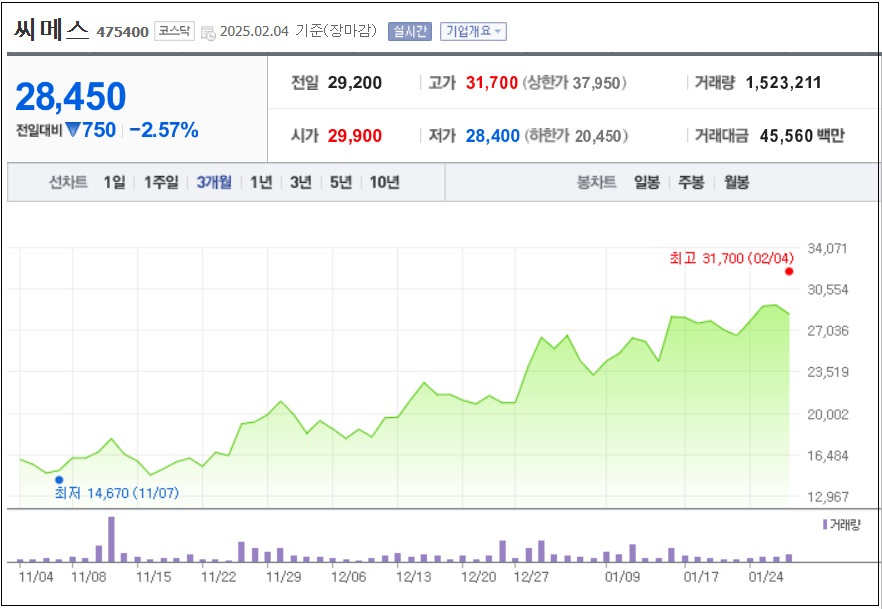Image resolution: width=882 pixels, height=609 pixels.
Task: Click the blue 최저 low point marker
Action: (59, 480)
